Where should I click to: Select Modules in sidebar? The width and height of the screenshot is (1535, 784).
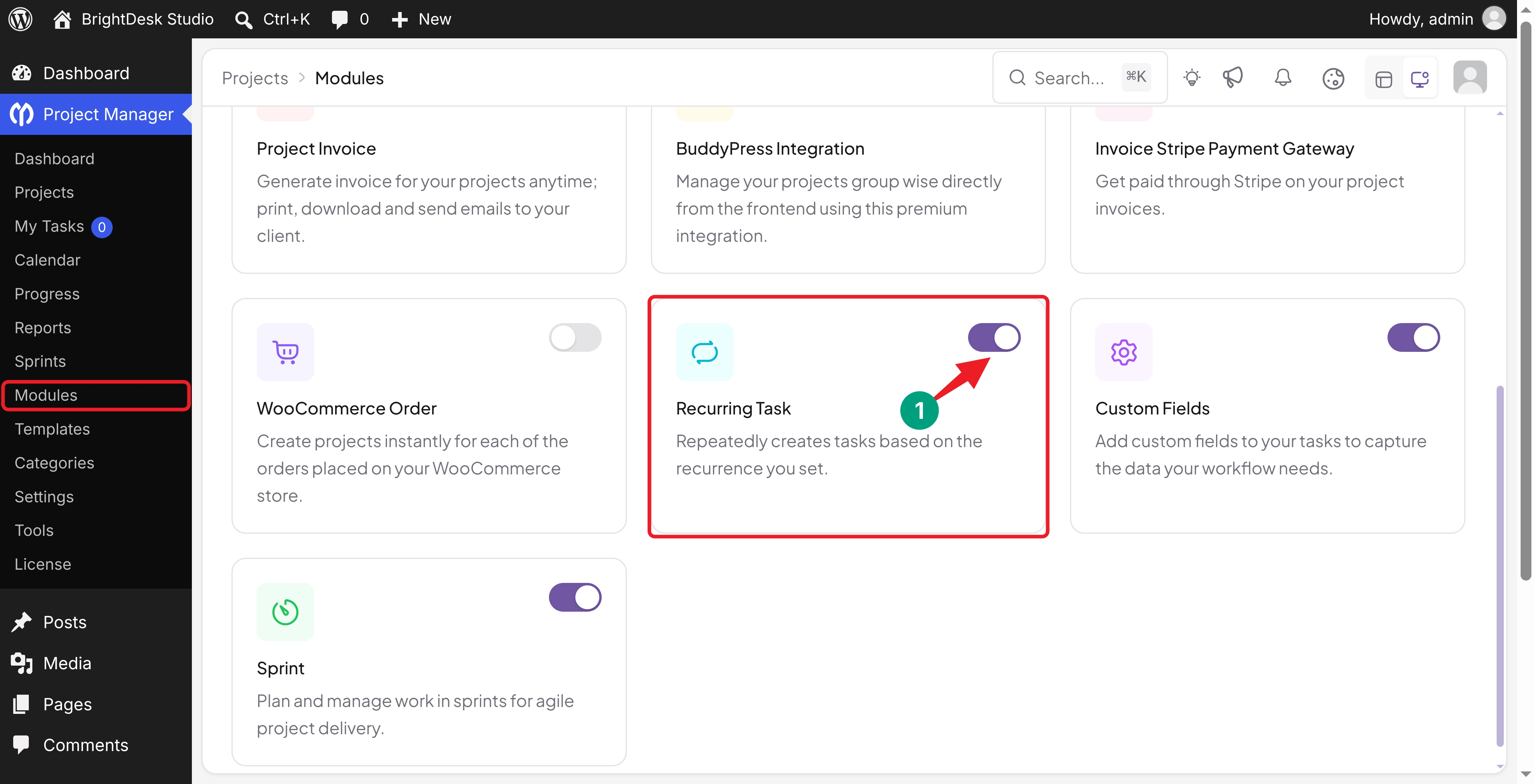coord(96,396)
